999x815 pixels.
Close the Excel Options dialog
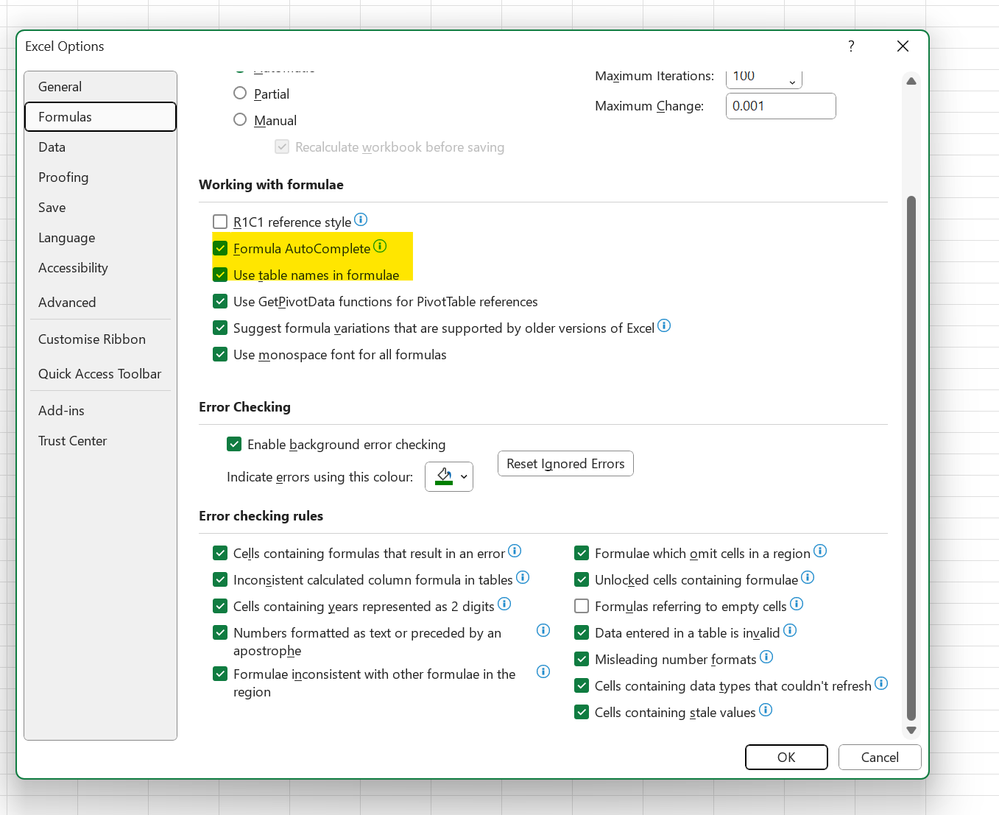click(x=903, y=46)
